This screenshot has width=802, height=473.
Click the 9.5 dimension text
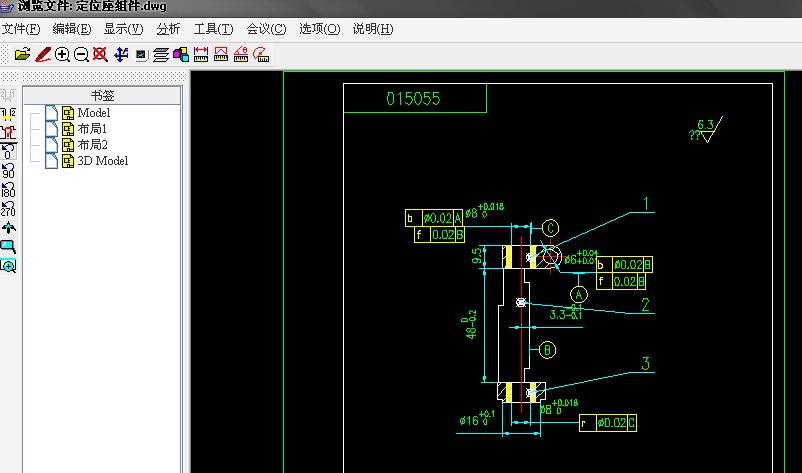pos(477,255)
